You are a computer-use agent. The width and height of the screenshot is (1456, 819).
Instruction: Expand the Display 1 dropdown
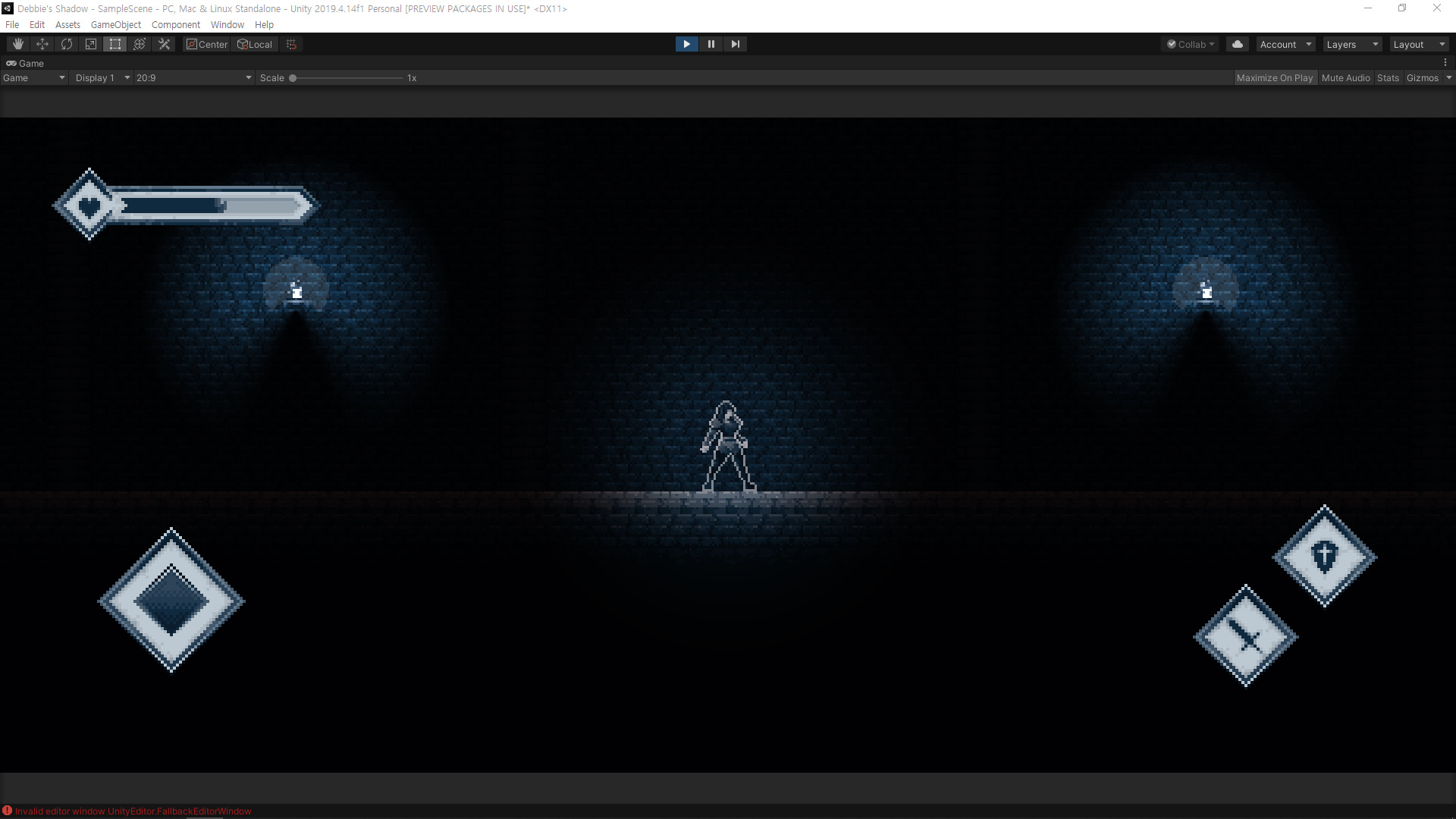coord(102,78)
